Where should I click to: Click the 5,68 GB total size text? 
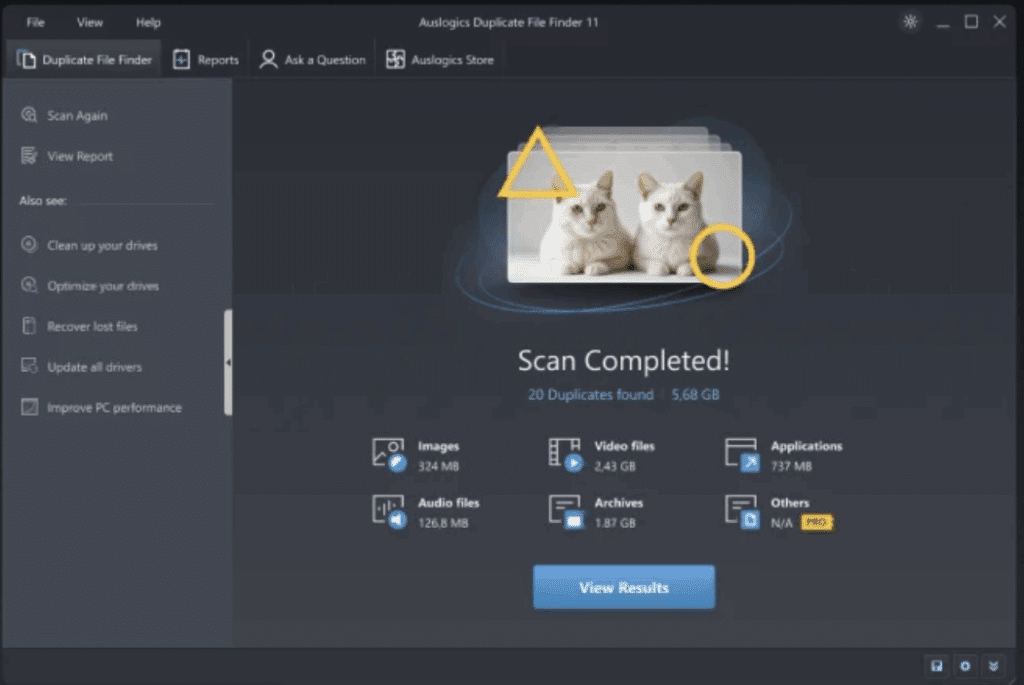[695, 394]
